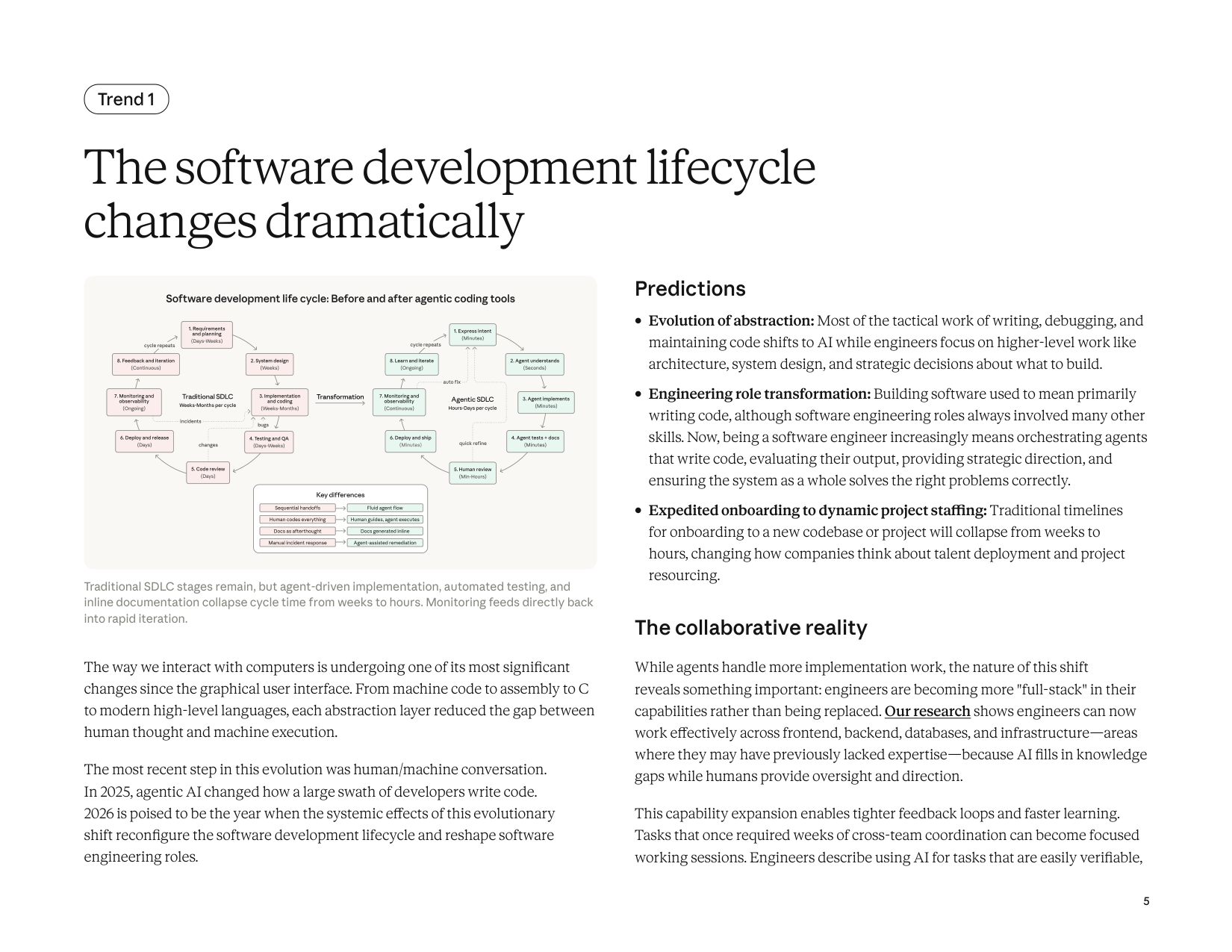Click the "4. Agent tests + docs" box

[x=537, y=441]
